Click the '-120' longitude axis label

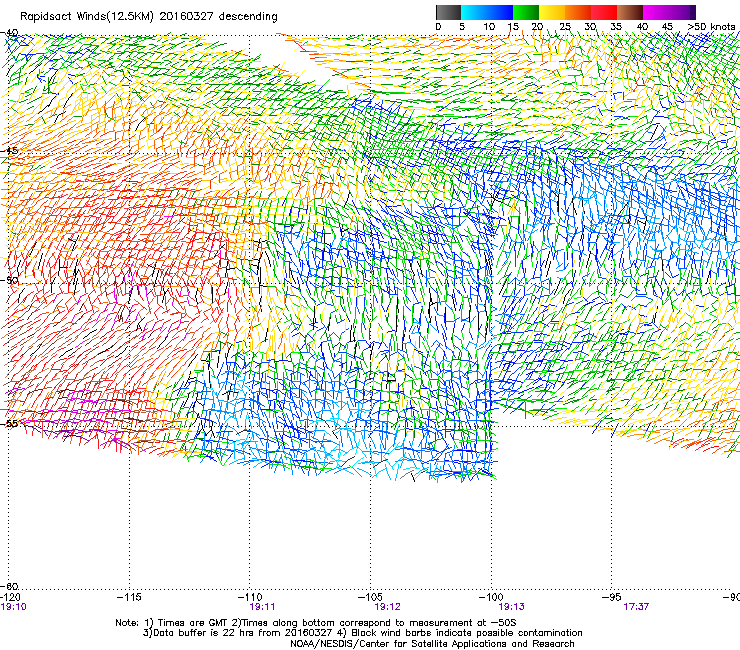pyautogui.click(x=9, y=597)
